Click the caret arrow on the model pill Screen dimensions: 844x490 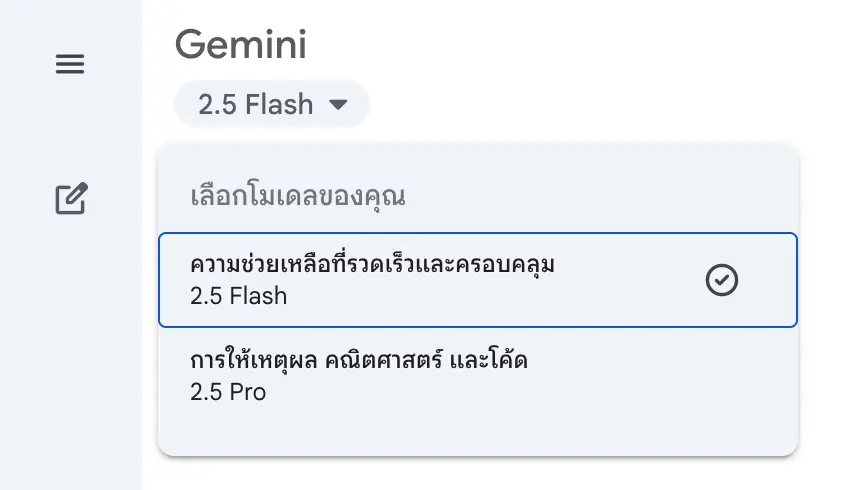tap(338, 104)
